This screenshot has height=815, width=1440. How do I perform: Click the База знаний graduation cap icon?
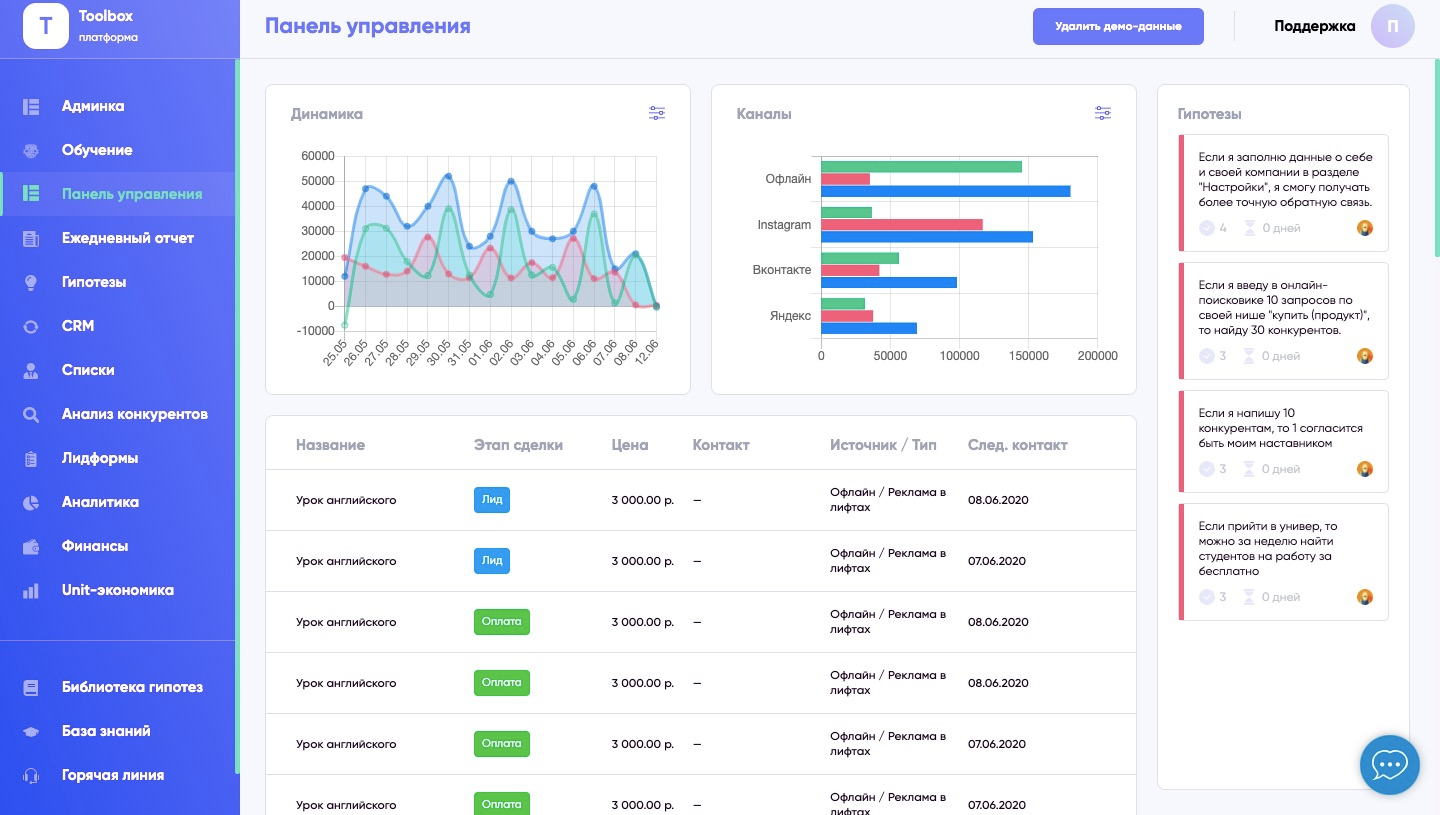(x=31, y=731)
